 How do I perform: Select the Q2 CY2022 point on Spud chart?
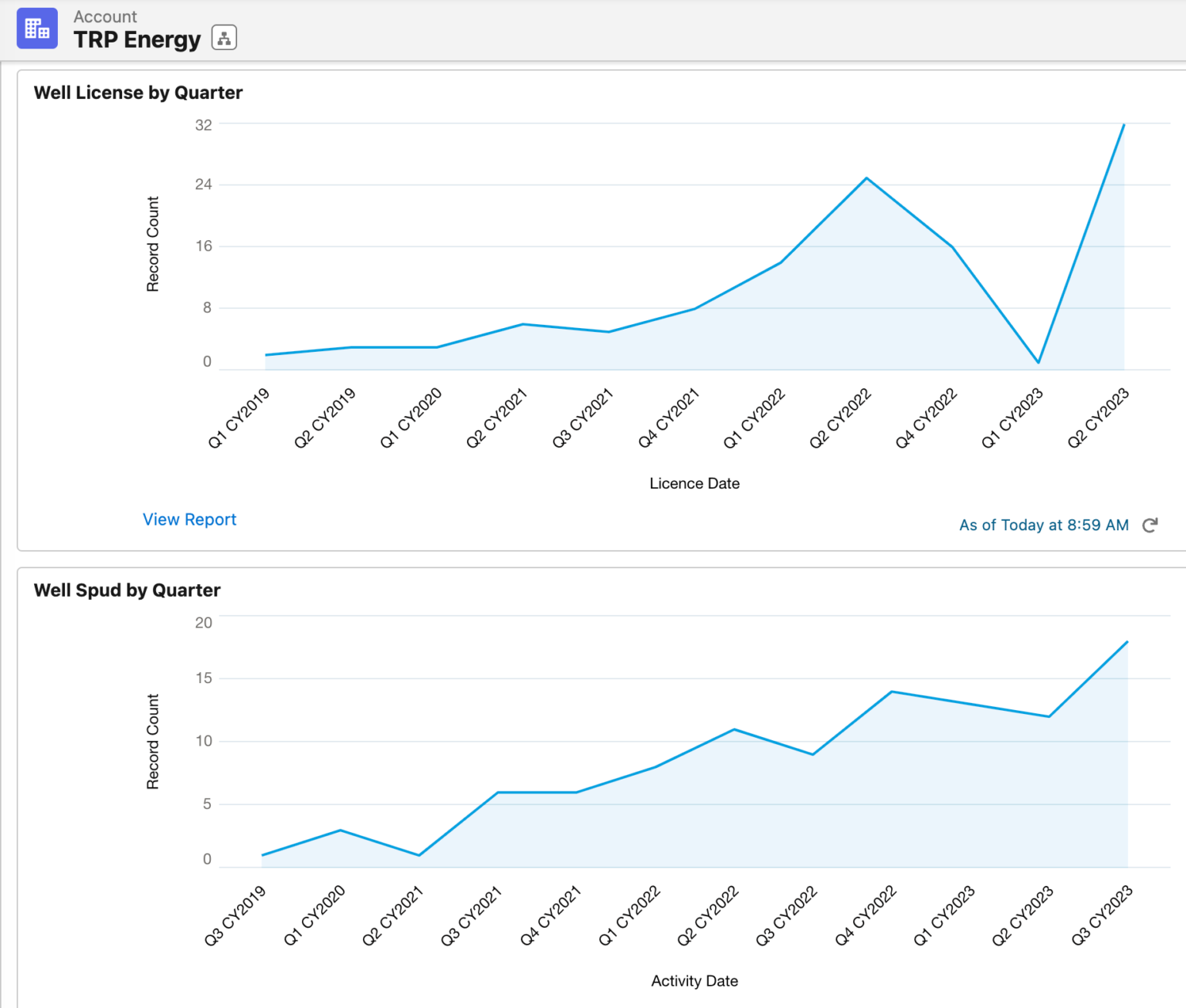pos(734,728)
